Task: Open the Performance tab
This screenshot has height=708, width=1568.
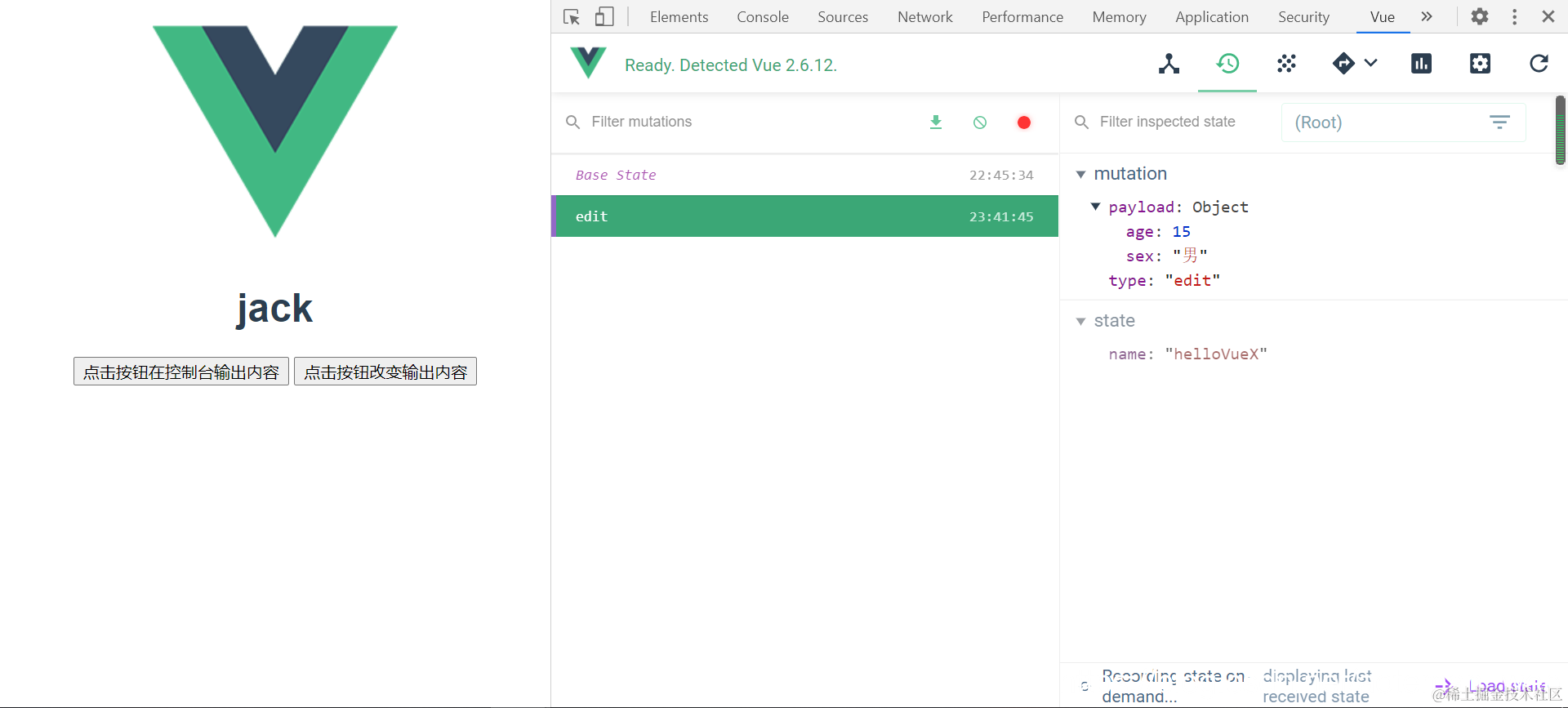Action: (x=1022, y=16)
